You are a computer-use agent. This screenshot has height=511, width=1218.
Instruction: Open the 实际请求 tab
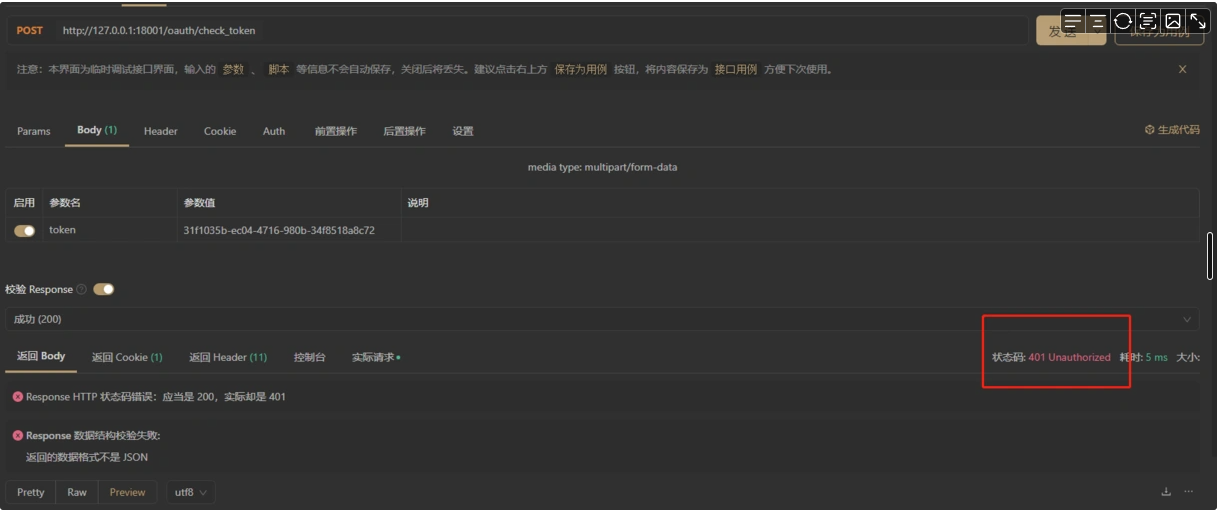376,357
